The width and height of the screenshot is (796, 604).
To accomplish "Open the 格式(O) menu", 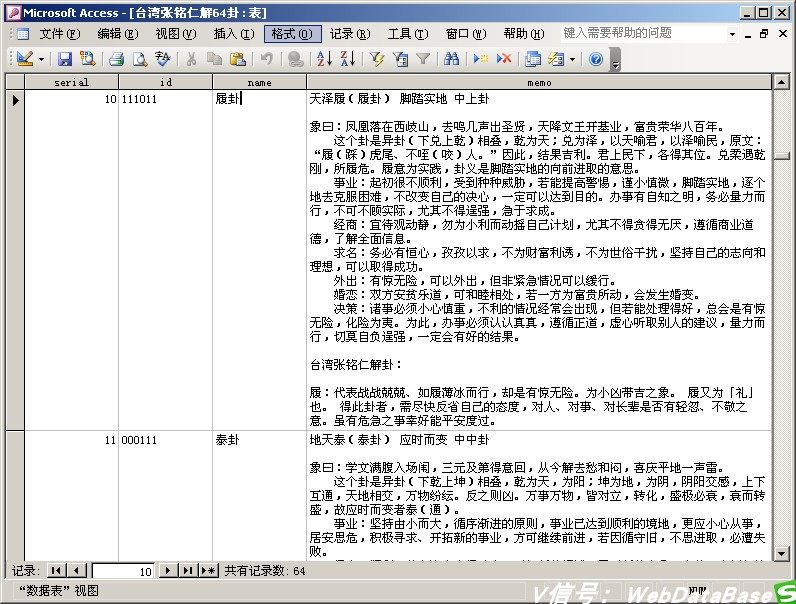I will point(292,34).
